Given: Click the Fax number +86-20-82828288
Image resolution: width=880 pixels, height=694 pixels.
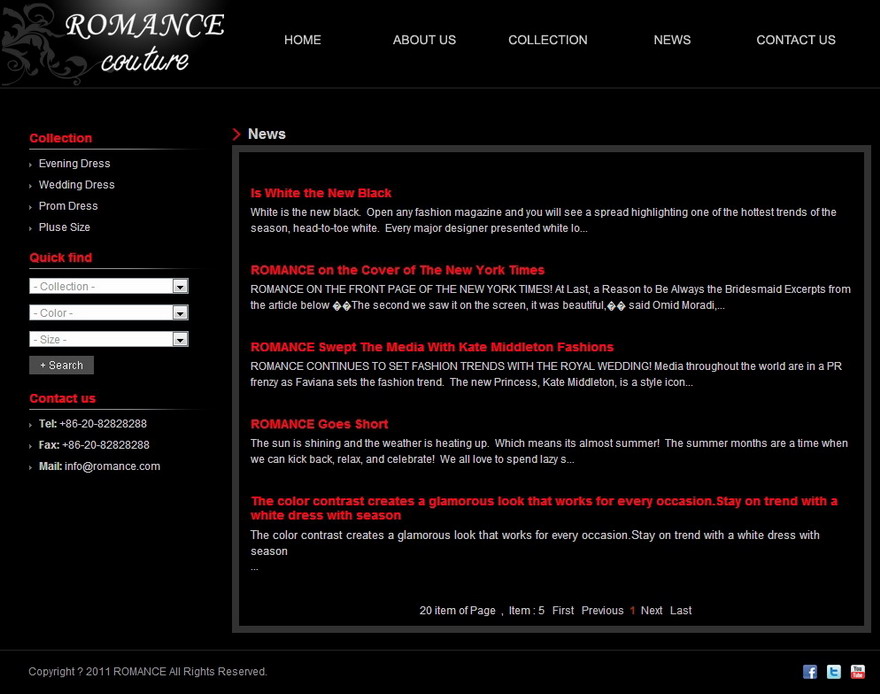Looking at the screenshot, I should (106, 445).
